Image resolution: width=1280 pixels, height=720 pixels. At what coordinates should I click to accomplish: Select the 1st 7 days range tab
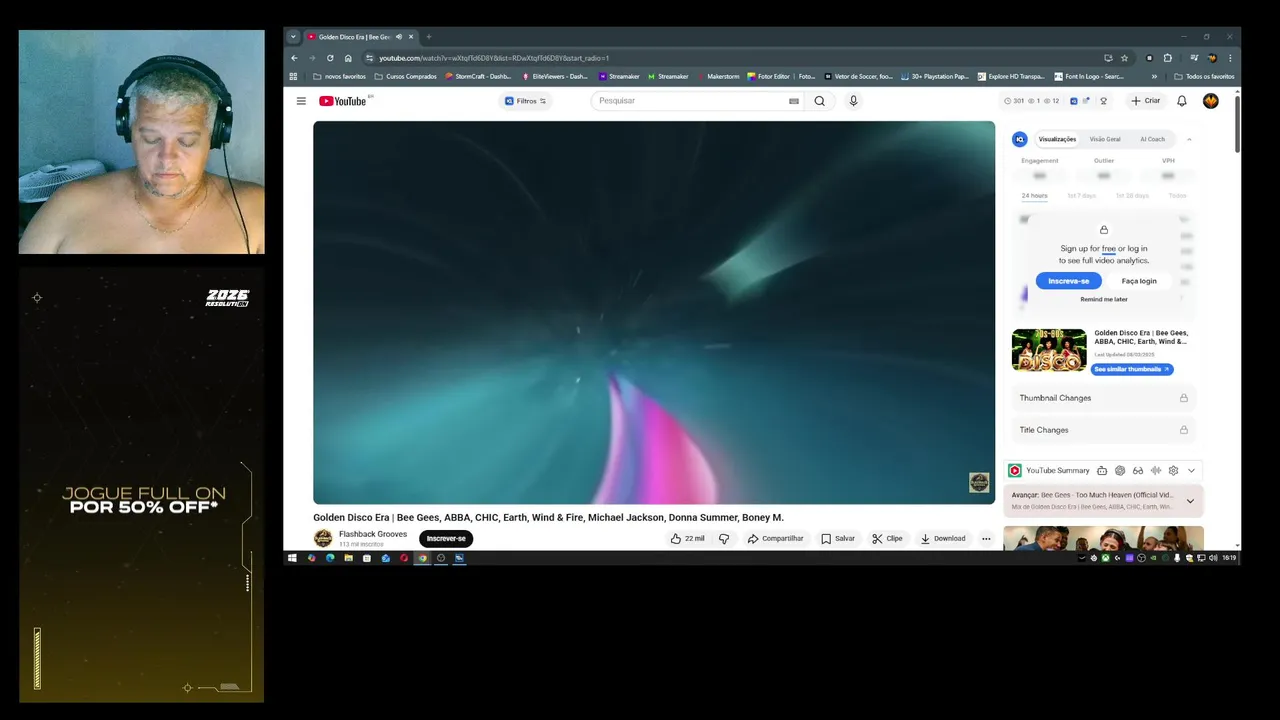point(1081,195)
